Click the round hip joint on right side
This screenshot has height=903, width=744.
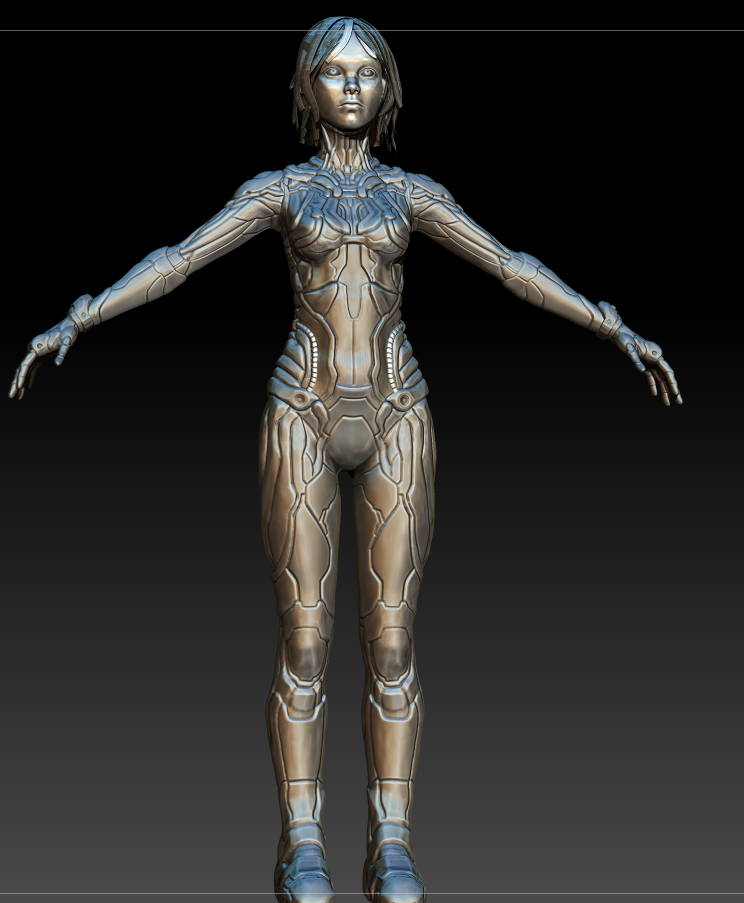[x=403, y=399]
